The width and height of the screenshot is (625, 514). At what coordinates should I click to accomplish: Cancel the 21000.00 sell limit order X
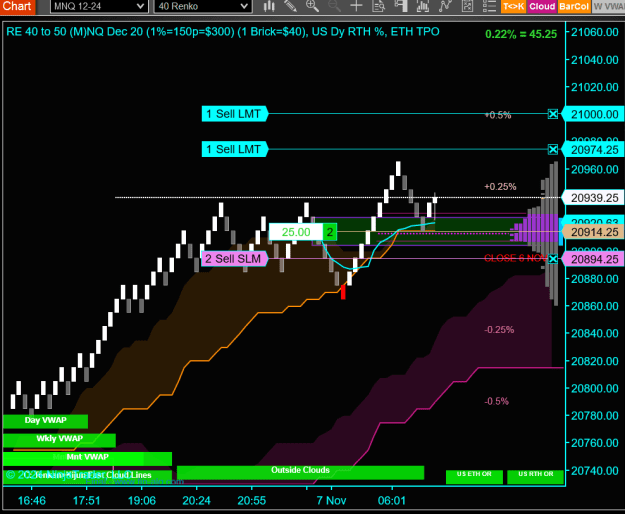[x=553, y=114]
